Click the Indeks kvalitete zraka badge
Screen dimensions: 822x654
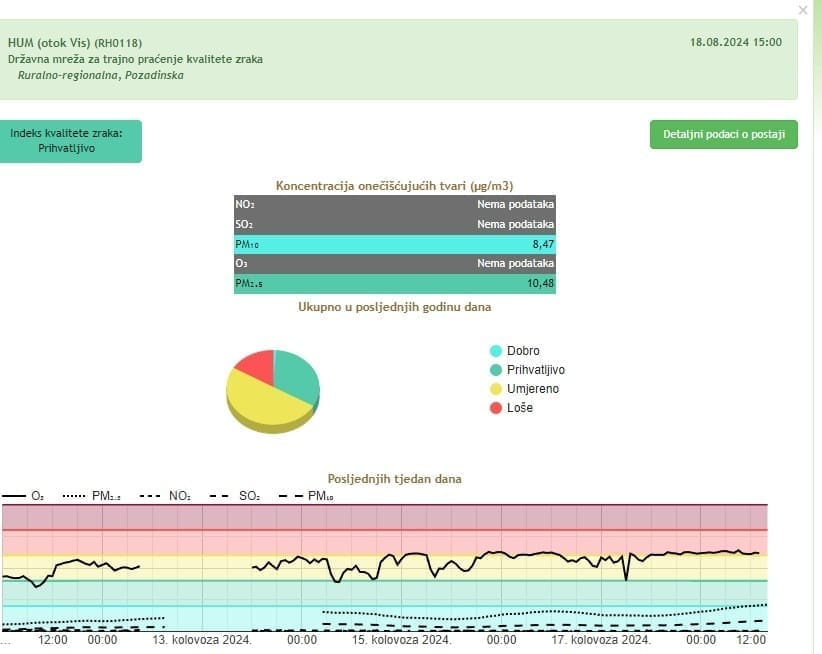click(72, 141)
